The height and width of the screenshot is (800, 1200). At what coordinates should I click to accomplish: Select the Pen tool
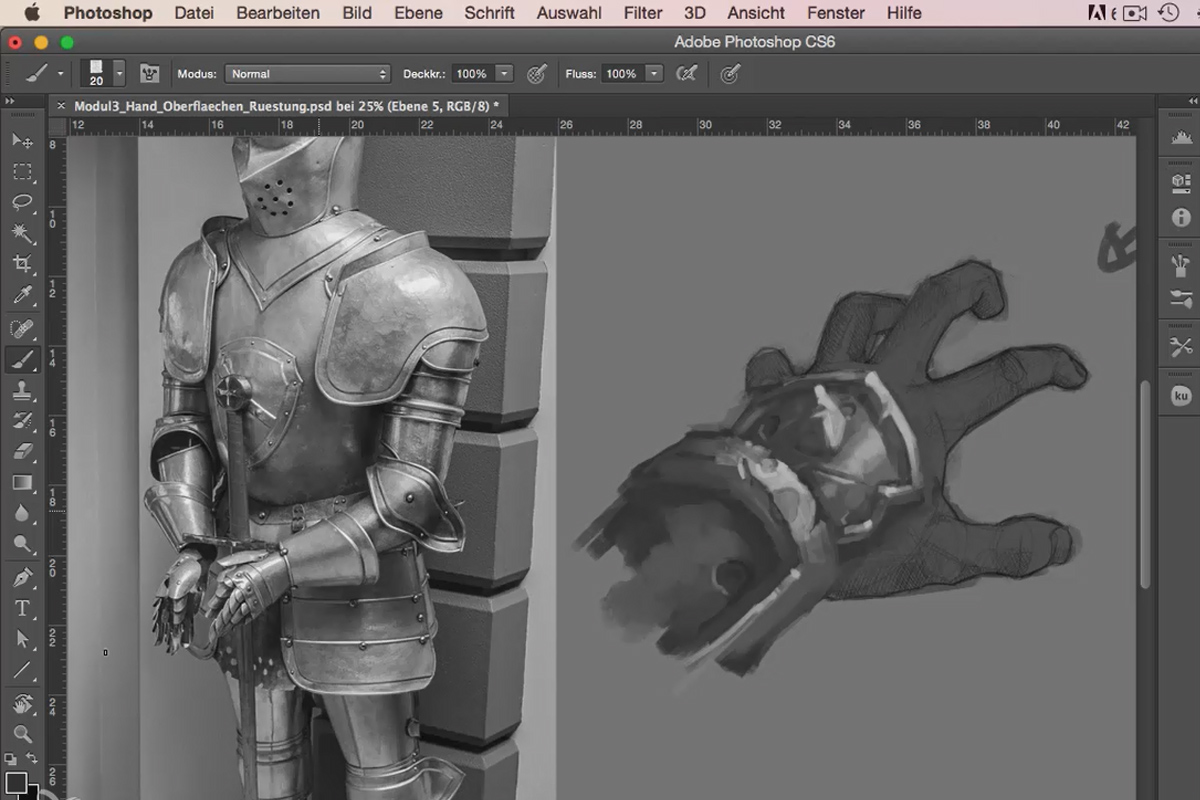click(x=22, y=577)
